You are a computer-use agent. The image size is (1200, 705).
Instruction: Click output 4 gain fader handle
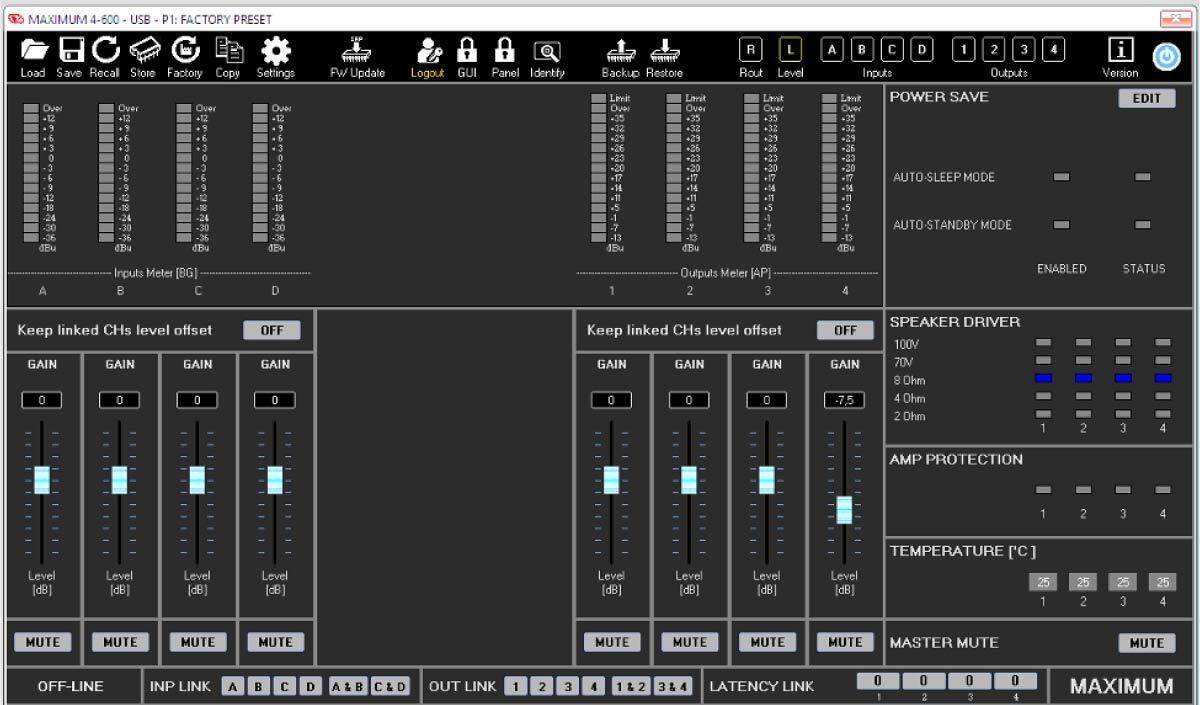click(844, 509)
